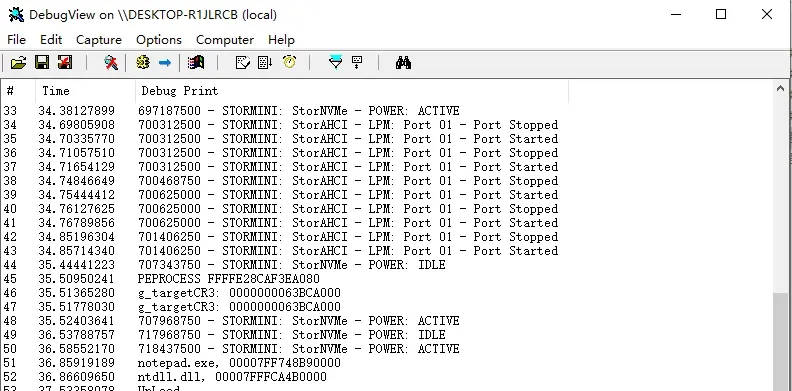This screenshot has height=391, width=792.
Task: Switch time format with the clock icon
Action: click(x=289, y=62)
